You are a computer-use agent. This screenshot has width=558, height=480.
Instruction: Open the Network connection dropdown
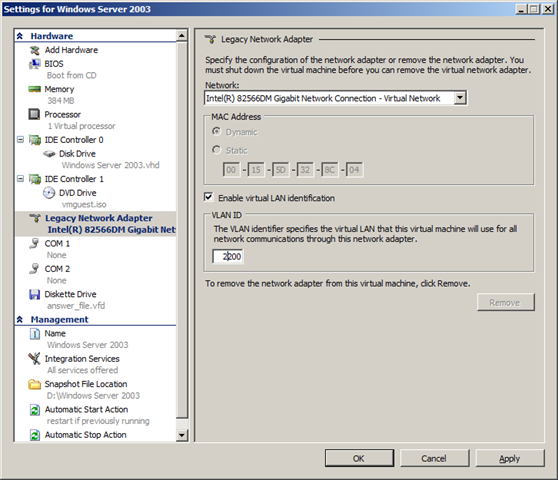tap(460, 98)
